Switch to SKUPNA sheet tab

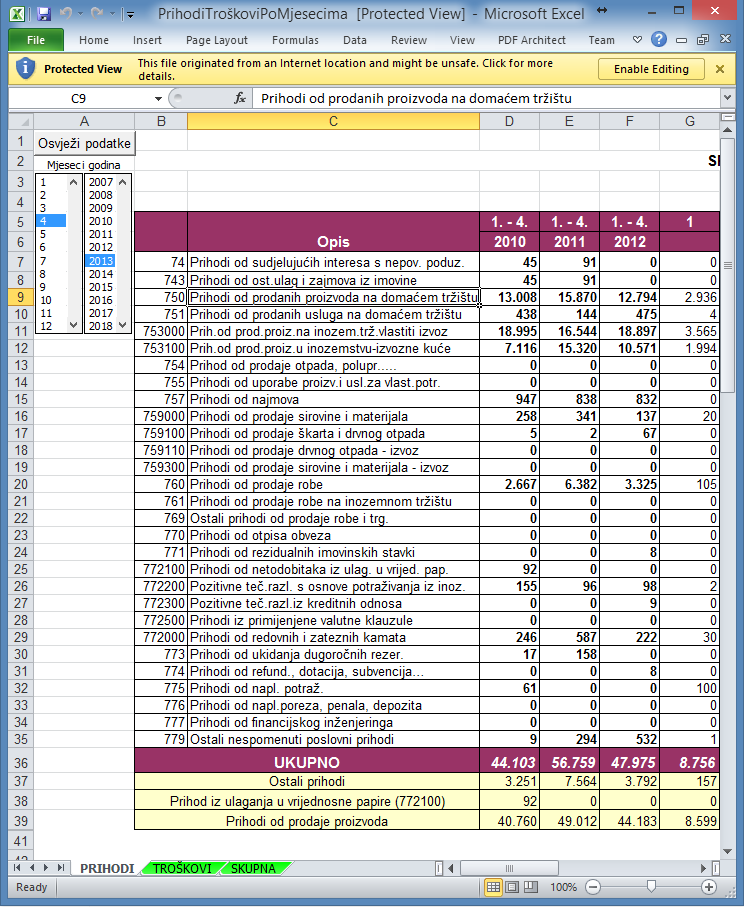253,868
